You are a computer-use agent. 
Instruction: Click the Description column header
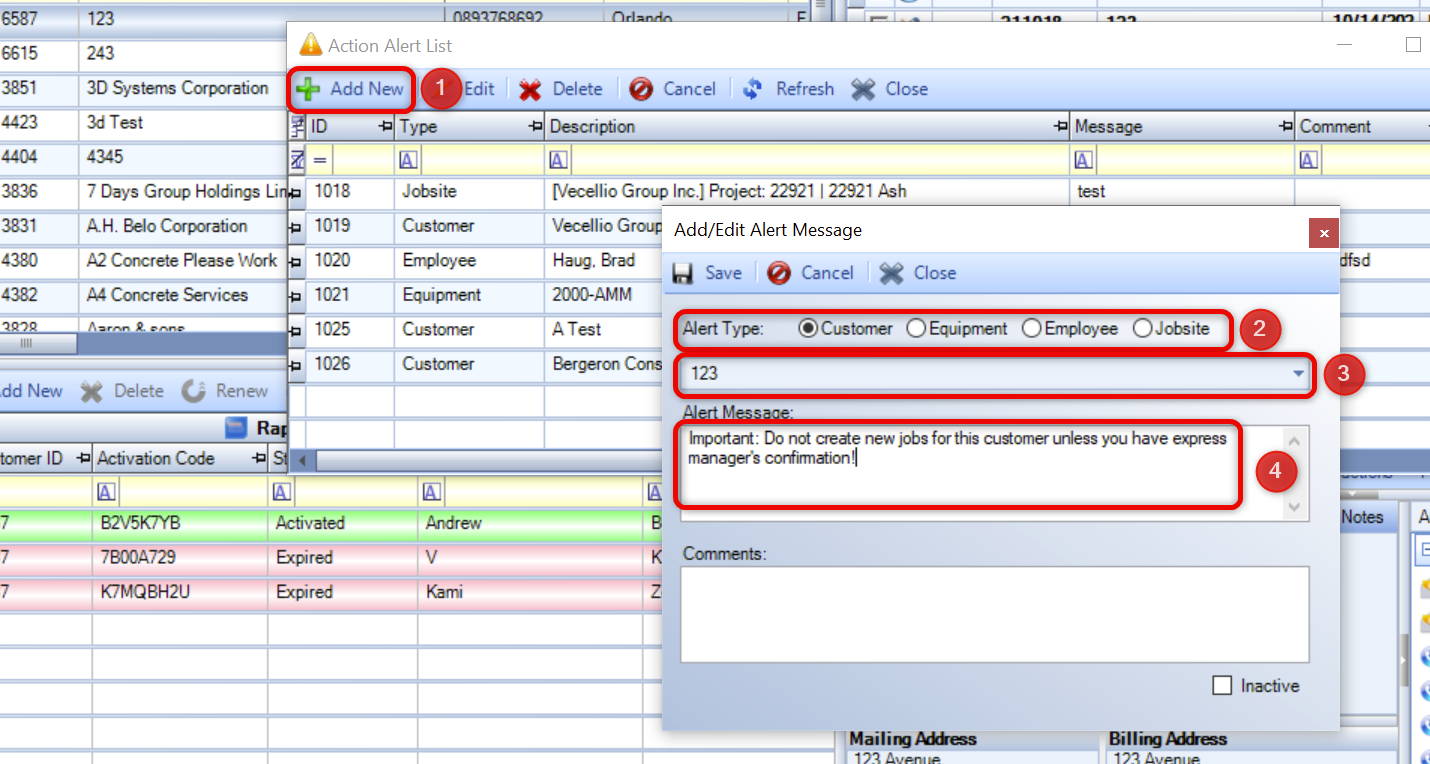(808, 127)
